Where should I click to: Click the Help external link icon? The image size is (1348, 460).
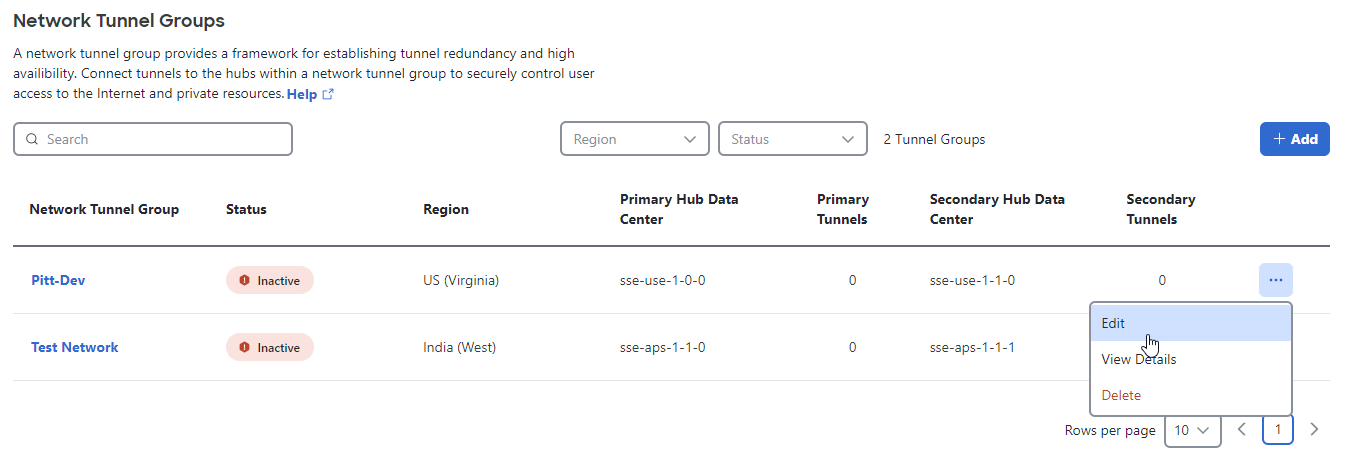[328, 94]
